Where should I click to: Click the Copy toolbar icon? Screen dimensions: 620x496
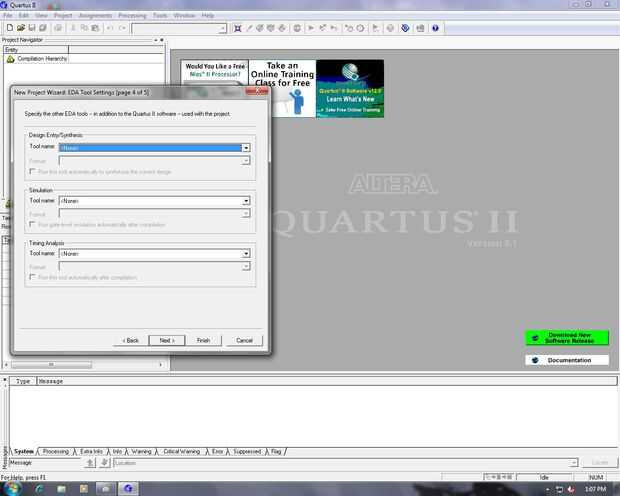tap(84, 28)
